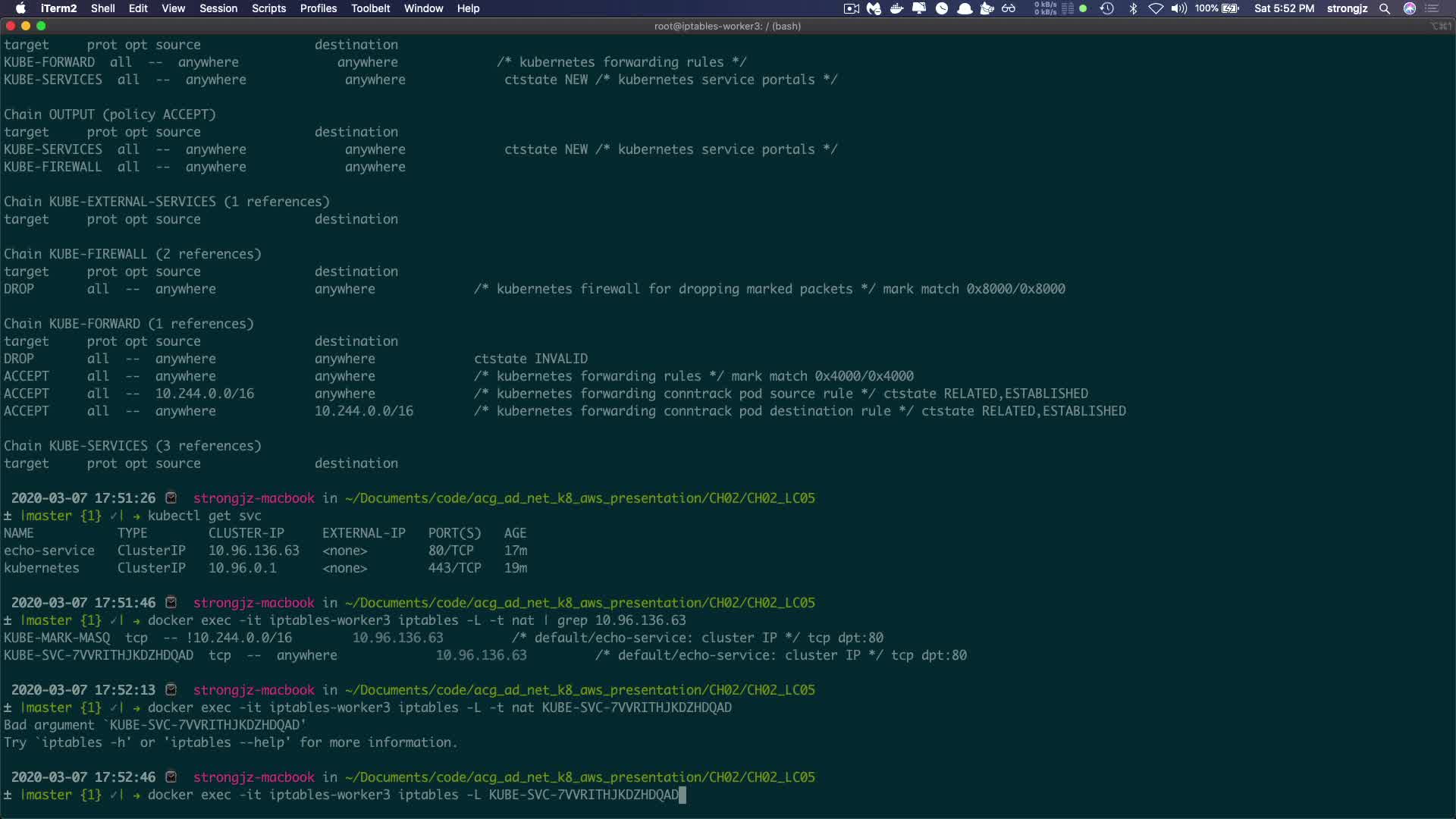The image size is (1456, 819).
Task: Open Spotlight search magnifier
Action: tap(1385, 8)
